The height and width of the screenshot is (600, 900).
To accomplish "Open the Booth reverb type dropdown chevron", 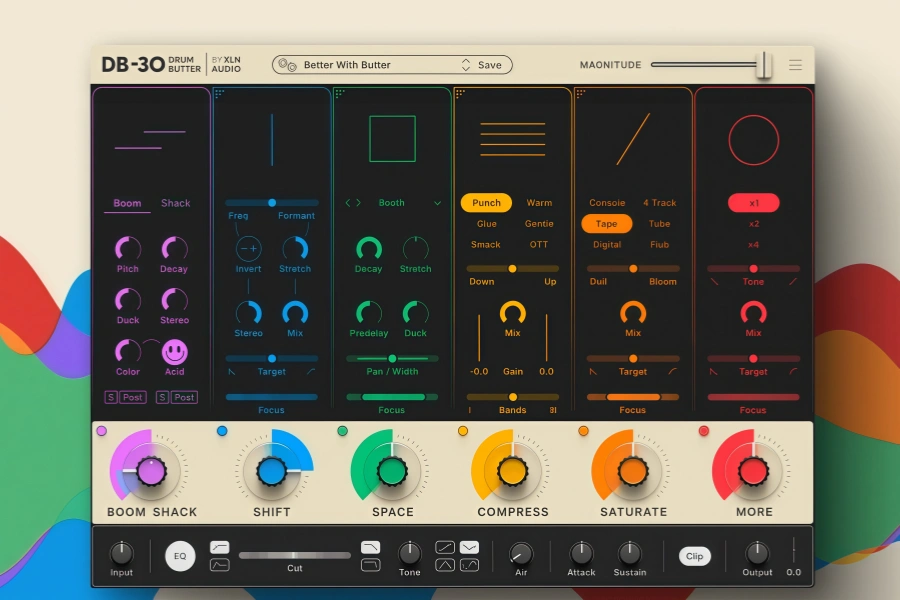I will click(x=437, y=203).
